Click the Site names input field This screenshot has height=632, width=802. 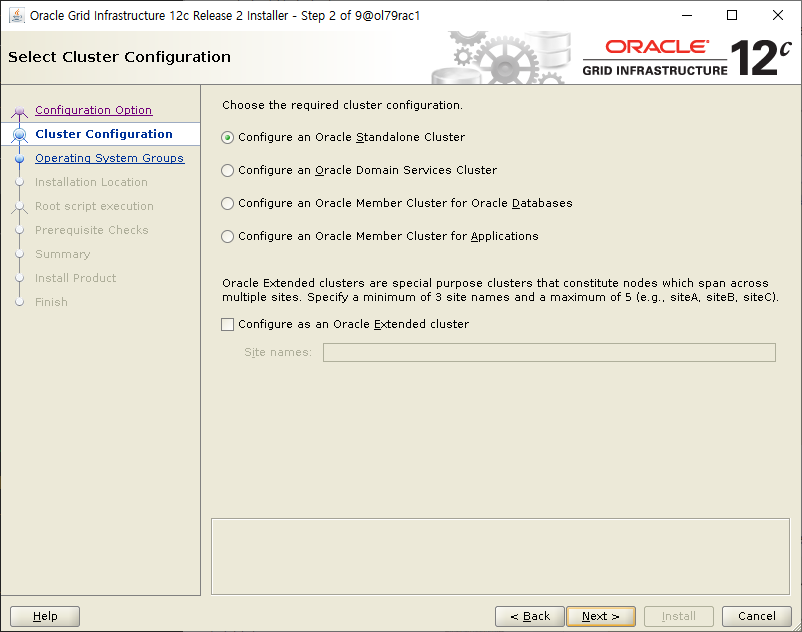point(549,352)
